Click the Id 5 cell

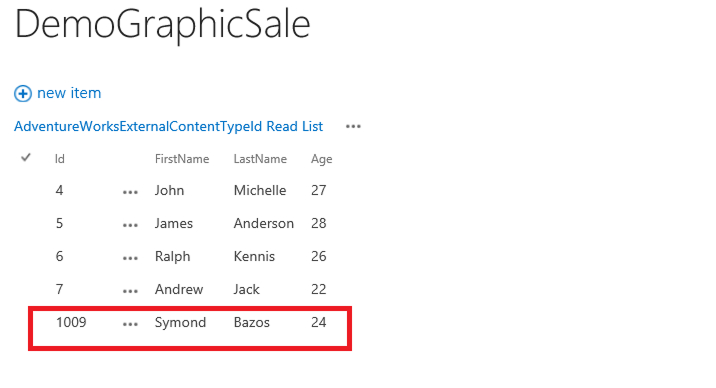59,223
